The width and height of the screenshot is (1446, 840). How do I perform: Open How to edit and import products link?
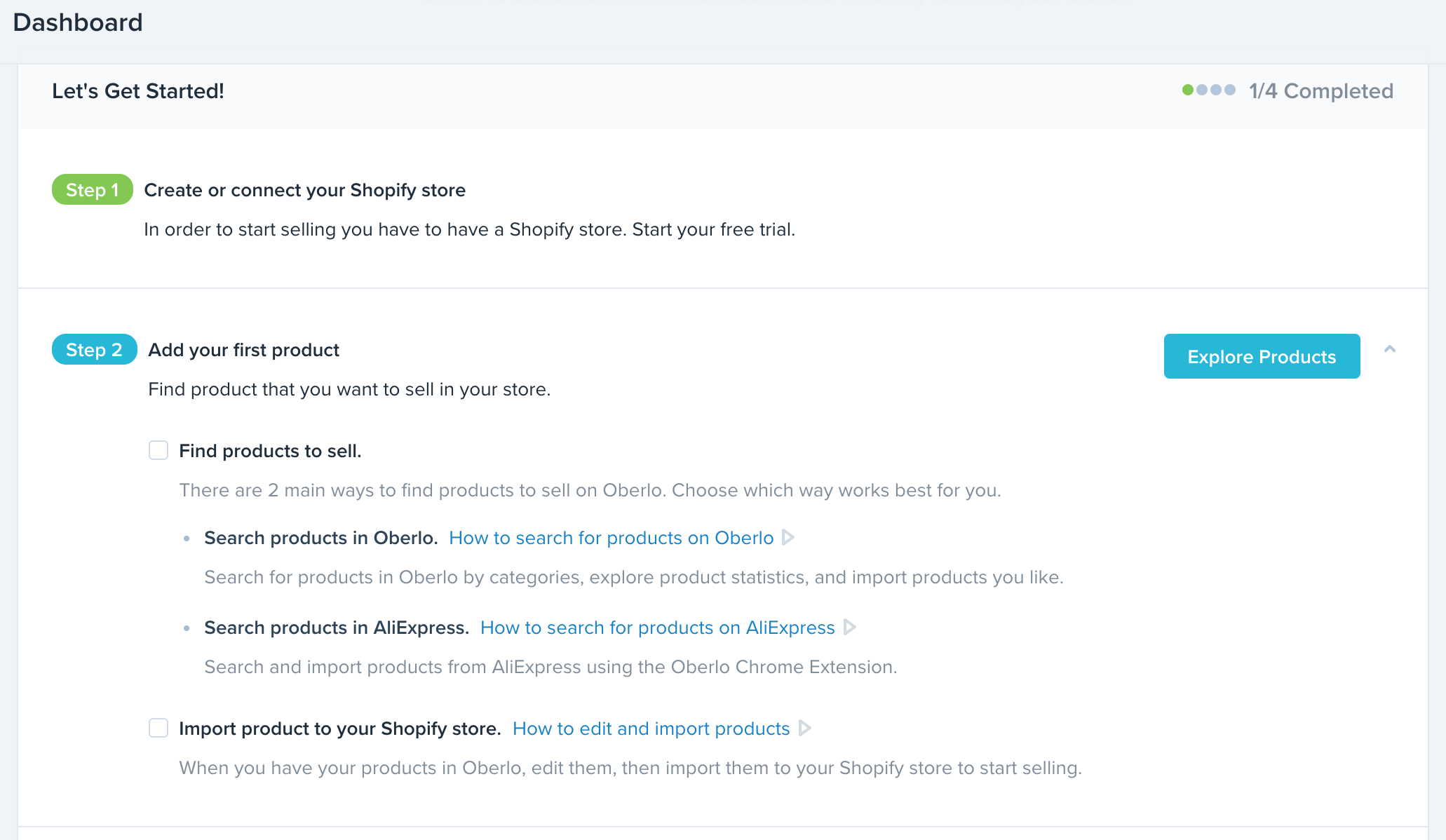(x=651, y=729)
